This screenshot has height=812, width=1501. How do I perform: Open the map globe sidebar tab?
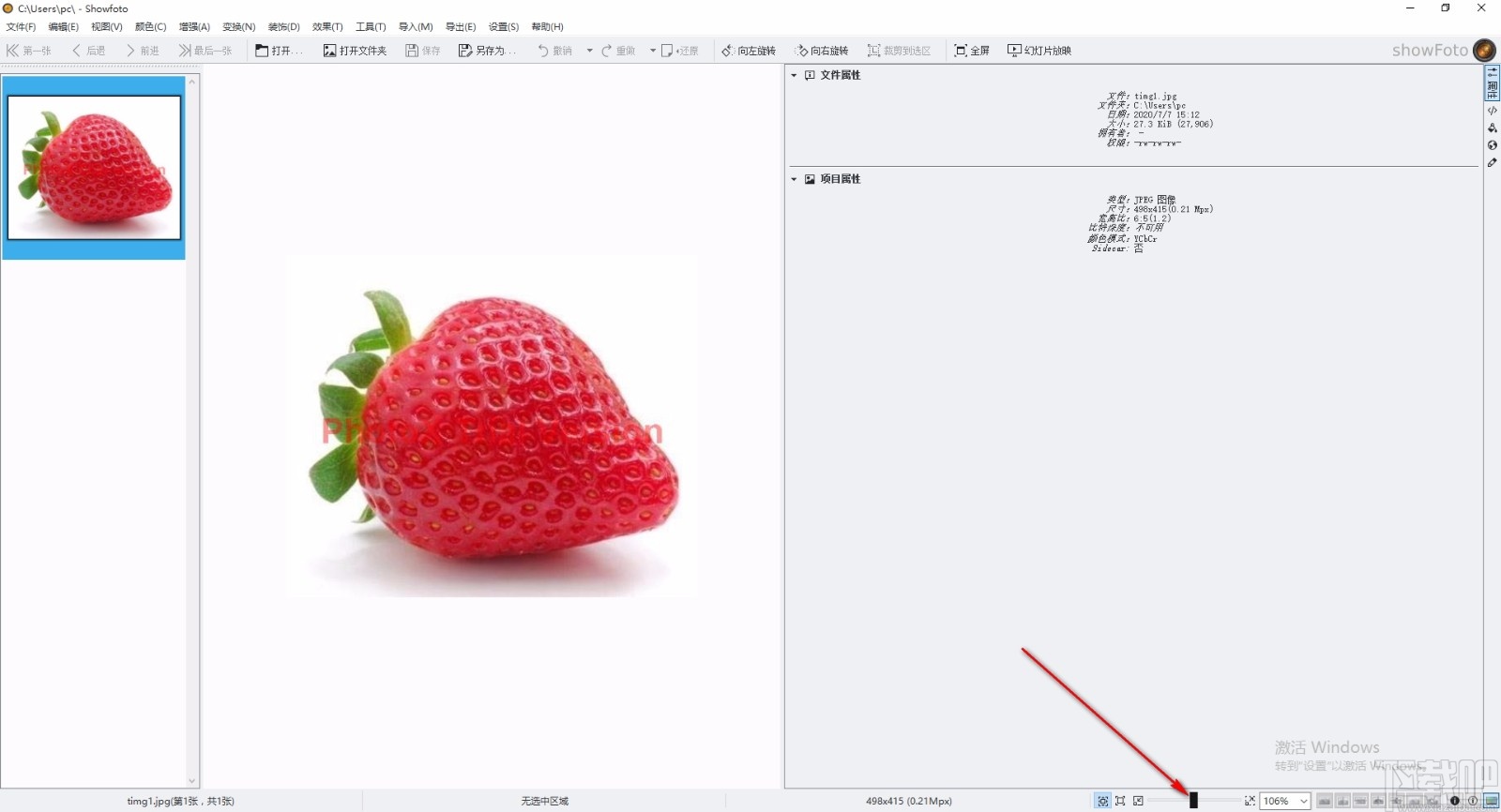[x=1493, y=145]
